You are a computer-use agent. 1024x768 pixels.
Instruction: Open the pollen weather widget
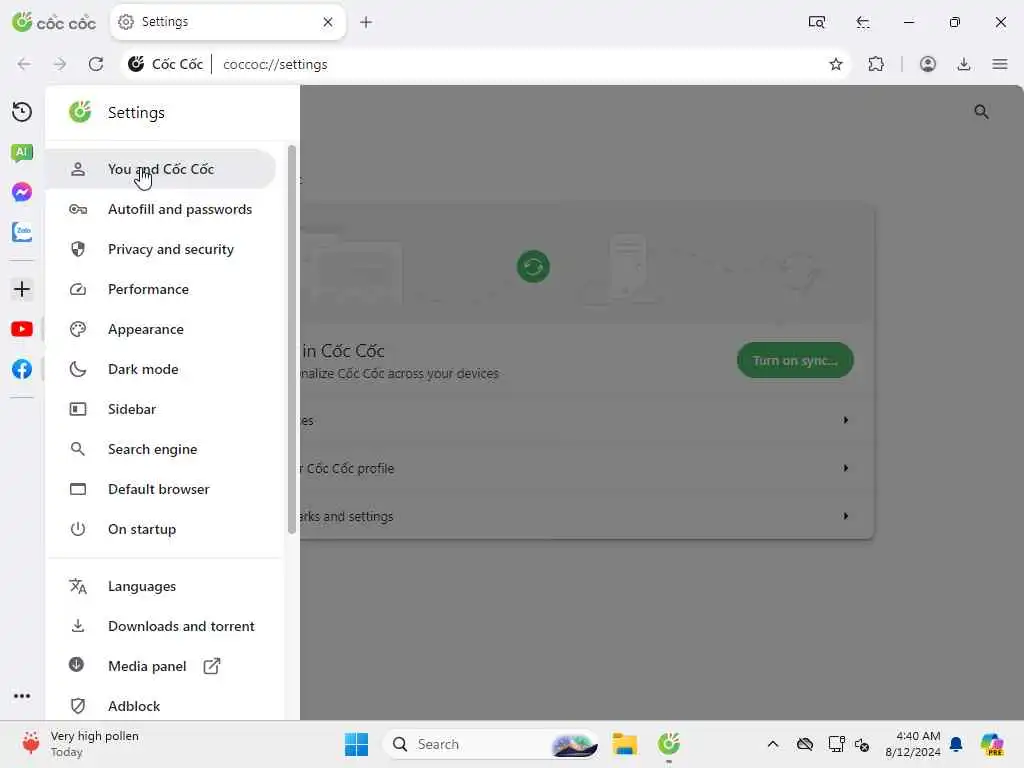tap(80, 744)
